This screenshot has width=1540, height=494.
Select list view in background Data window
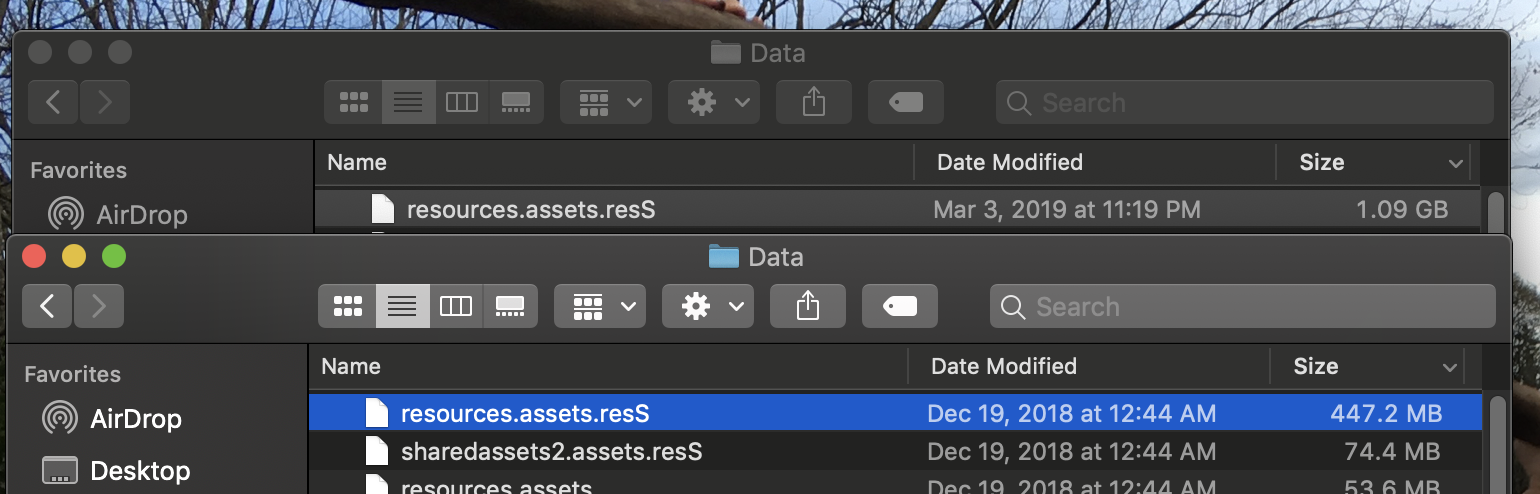408,102
